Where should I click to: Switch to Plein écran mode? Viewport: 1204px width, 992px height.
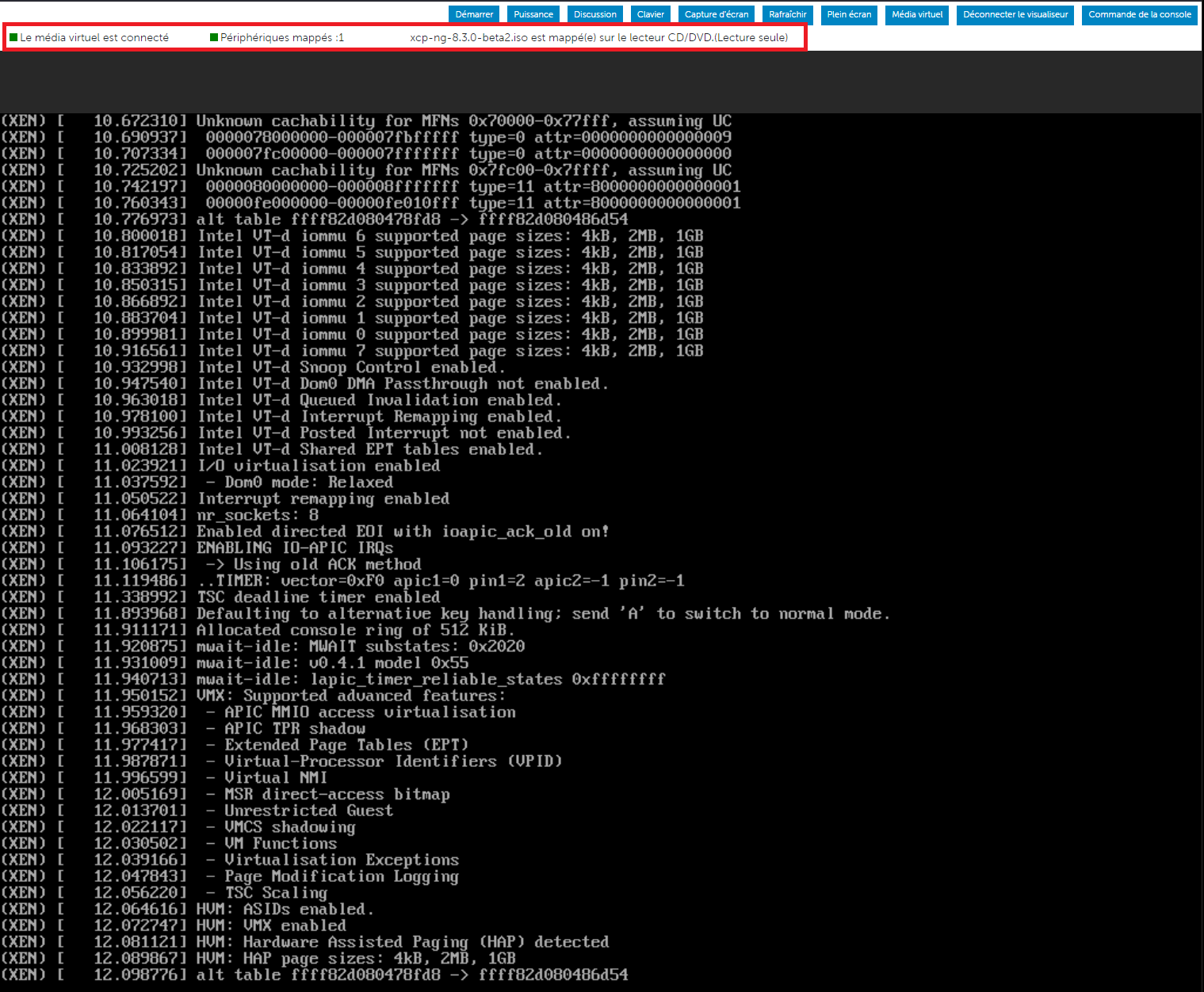point(848,13)
